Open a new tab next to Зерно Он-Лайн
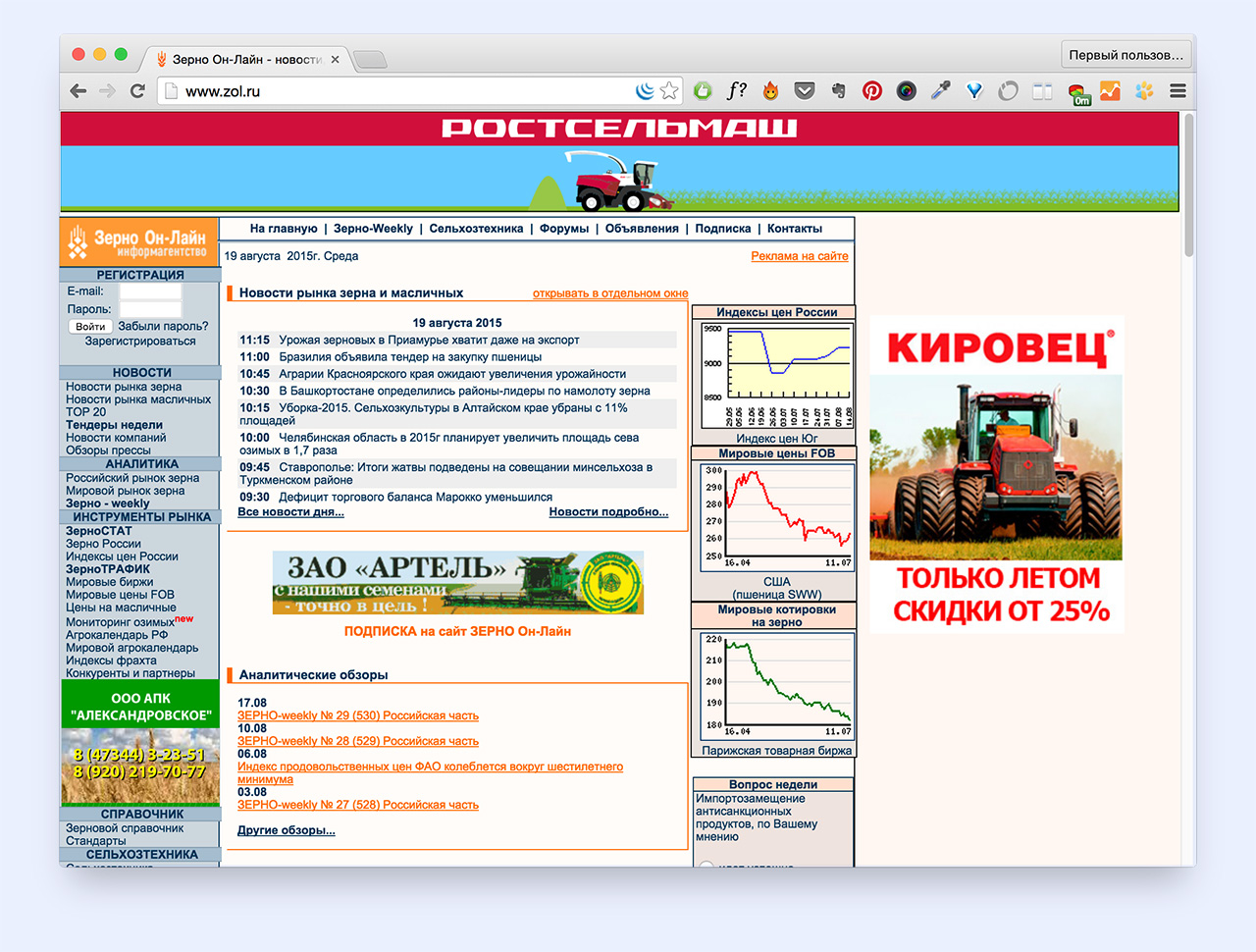The height and width of the screenshot is (952, 1256). point(370,60)
